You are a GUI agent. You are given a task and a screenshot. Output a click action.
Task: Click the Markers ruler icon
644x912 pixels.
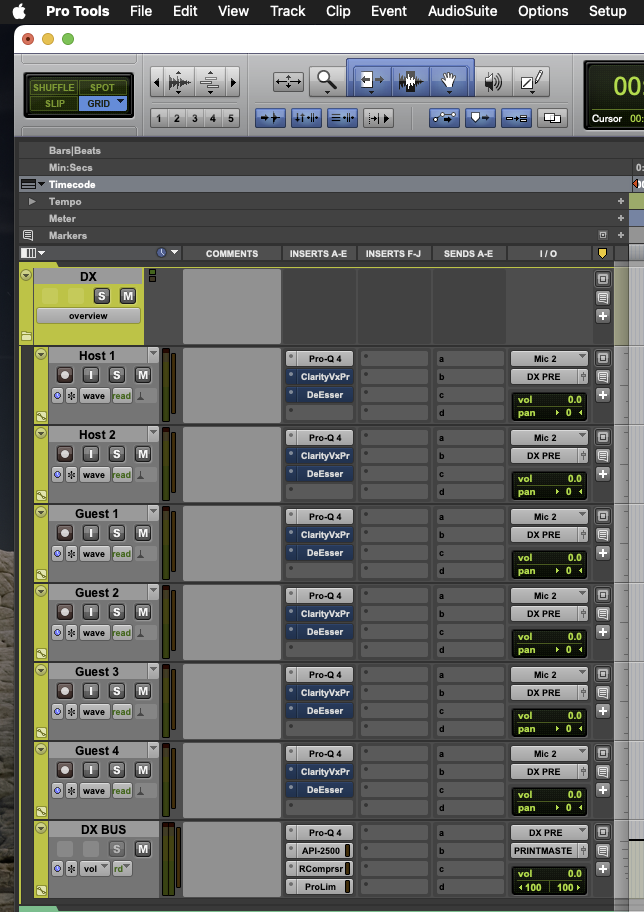pyautogui.click(x=27, y=236)
